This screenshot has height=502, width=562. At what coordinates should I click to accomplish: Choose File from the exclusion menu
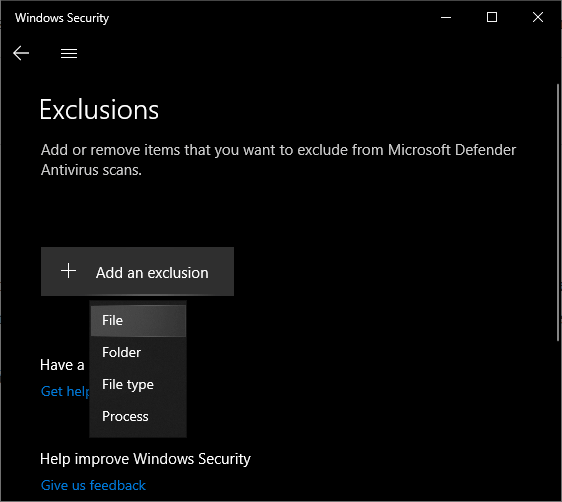(x=138, y=321)
